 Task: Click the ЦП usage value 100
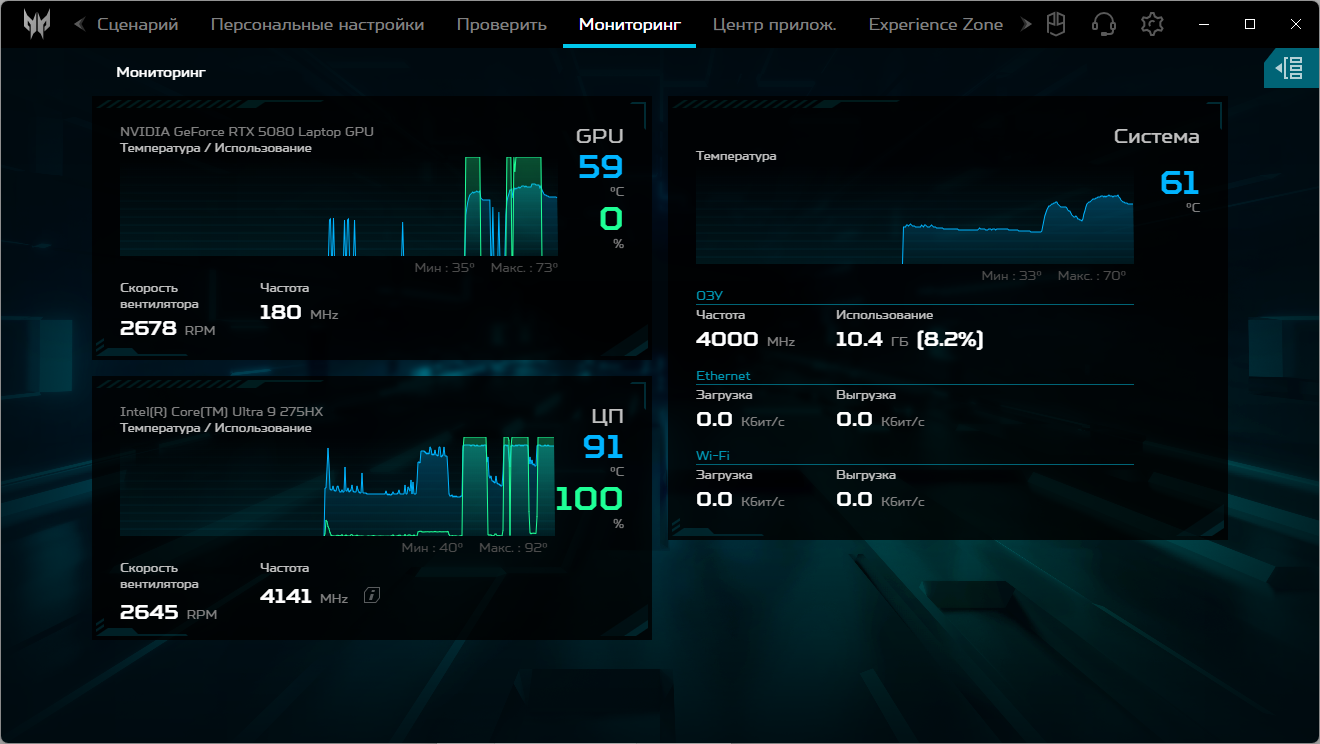(x=589, y=498)
